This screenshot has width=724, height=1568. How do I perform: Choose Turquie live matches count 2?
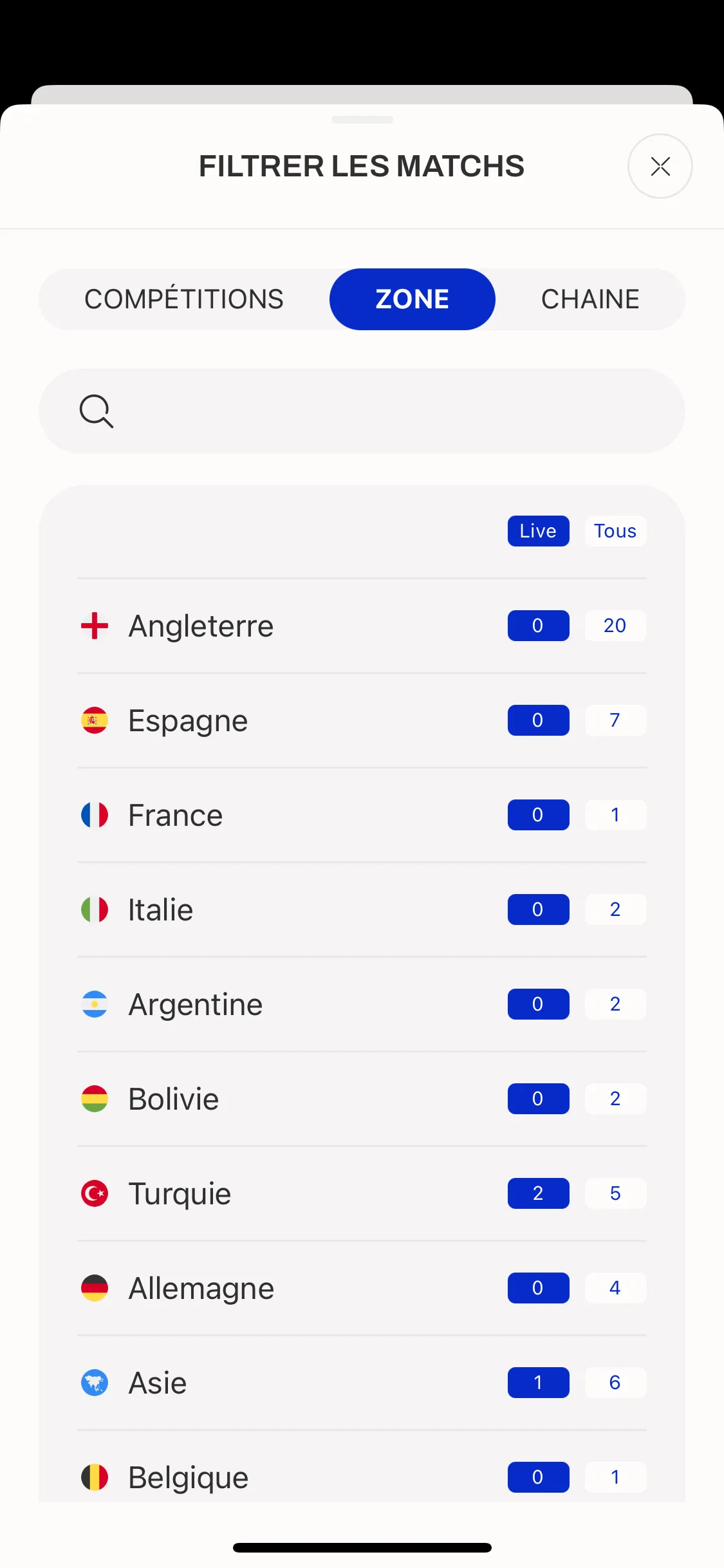[538, 1193]
